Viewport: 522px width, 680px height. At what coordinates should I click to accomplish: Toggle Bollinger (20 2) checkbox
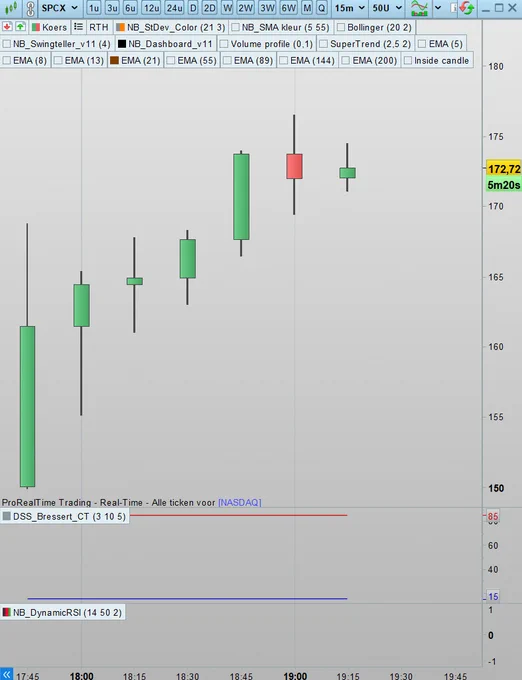click(x=341, y=27)
